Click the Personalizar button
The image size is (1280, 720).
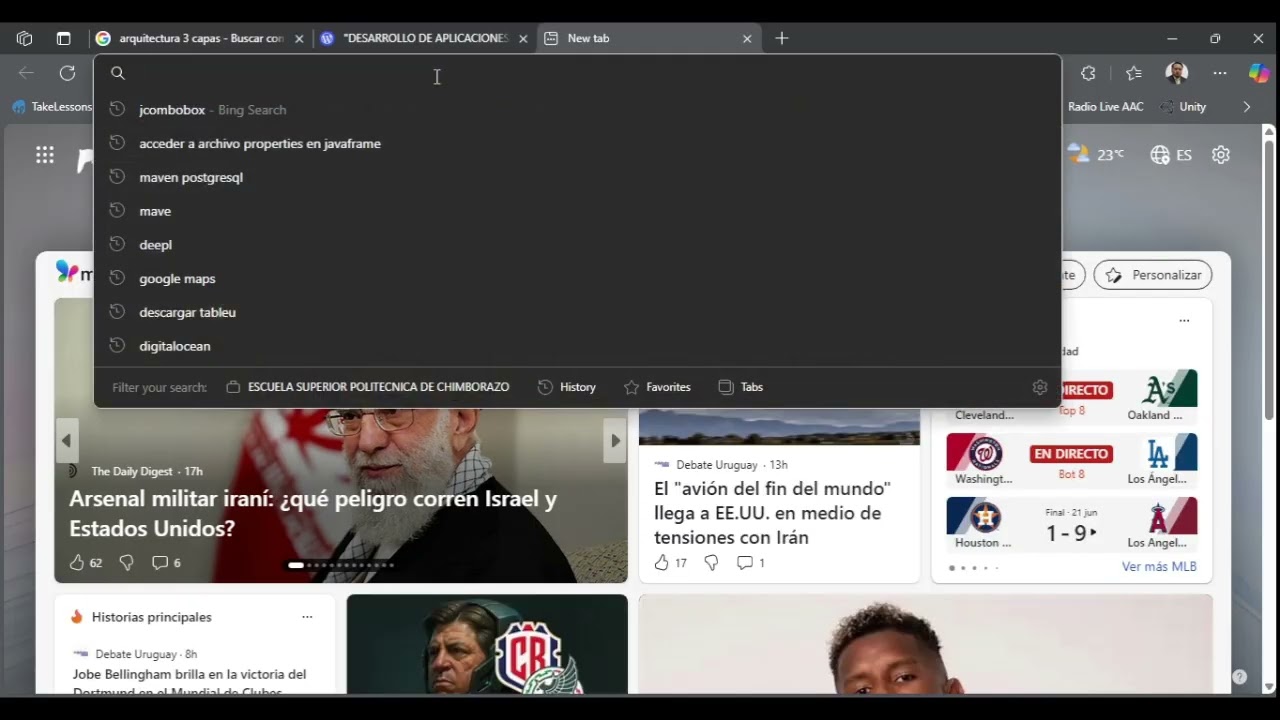coord(1153,275)
